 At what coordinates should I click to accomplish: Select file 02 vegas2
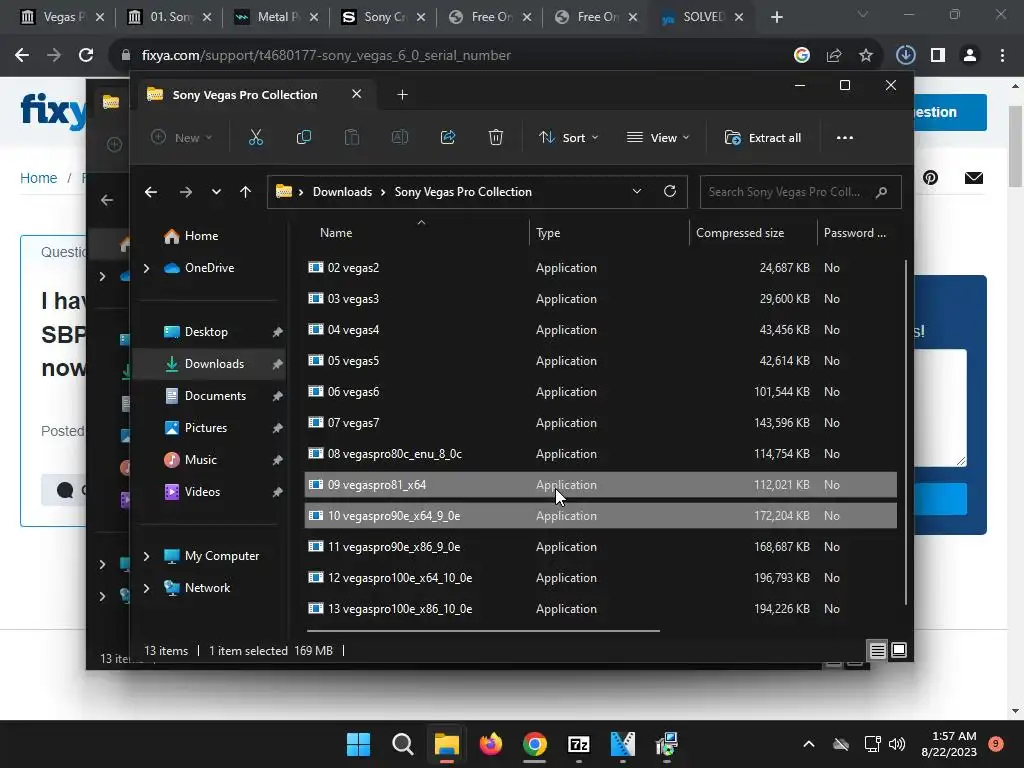[600, 268]
